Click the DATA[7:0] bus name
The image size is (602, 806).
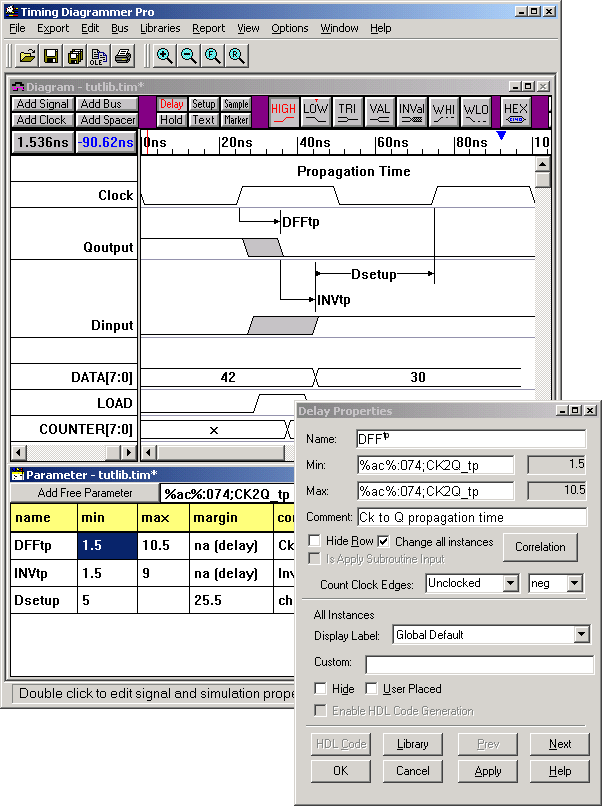pyautogui.click(x=102, y=377)
